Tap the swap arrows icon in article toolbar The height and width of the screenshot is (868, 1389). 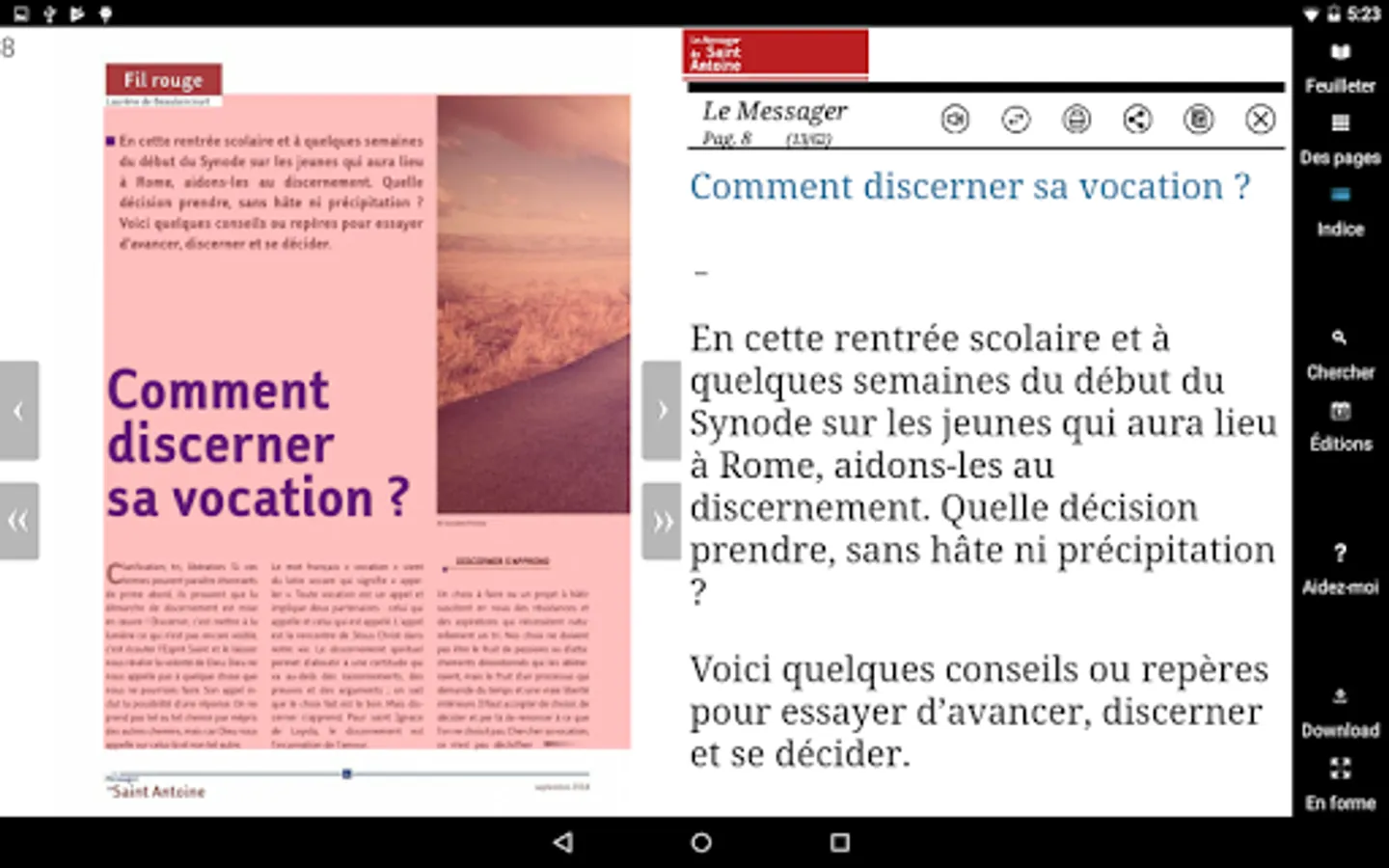[1016, 119]
